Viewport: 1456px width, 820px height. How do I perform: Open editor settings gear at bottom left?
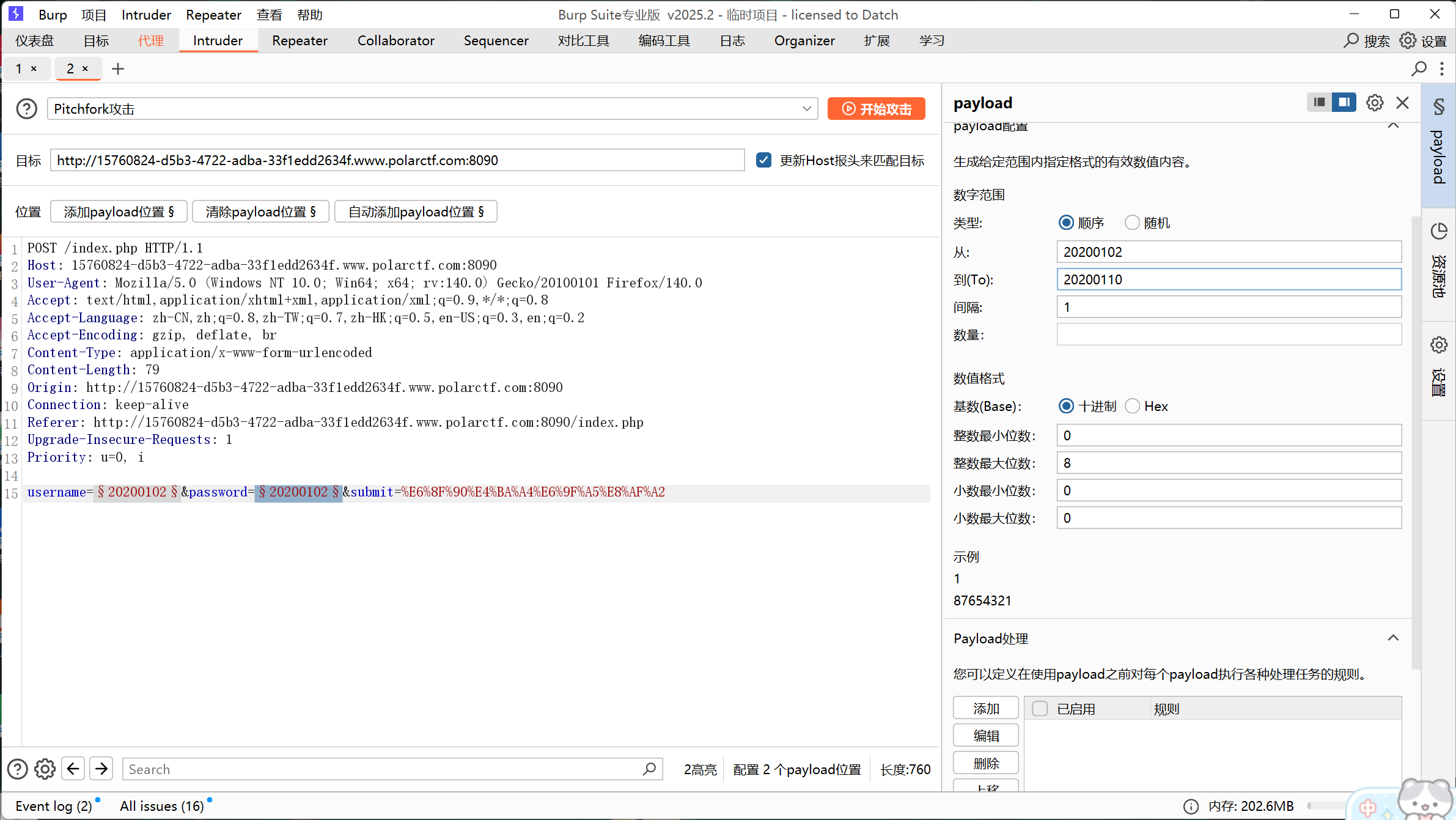(x=45, y=769)
